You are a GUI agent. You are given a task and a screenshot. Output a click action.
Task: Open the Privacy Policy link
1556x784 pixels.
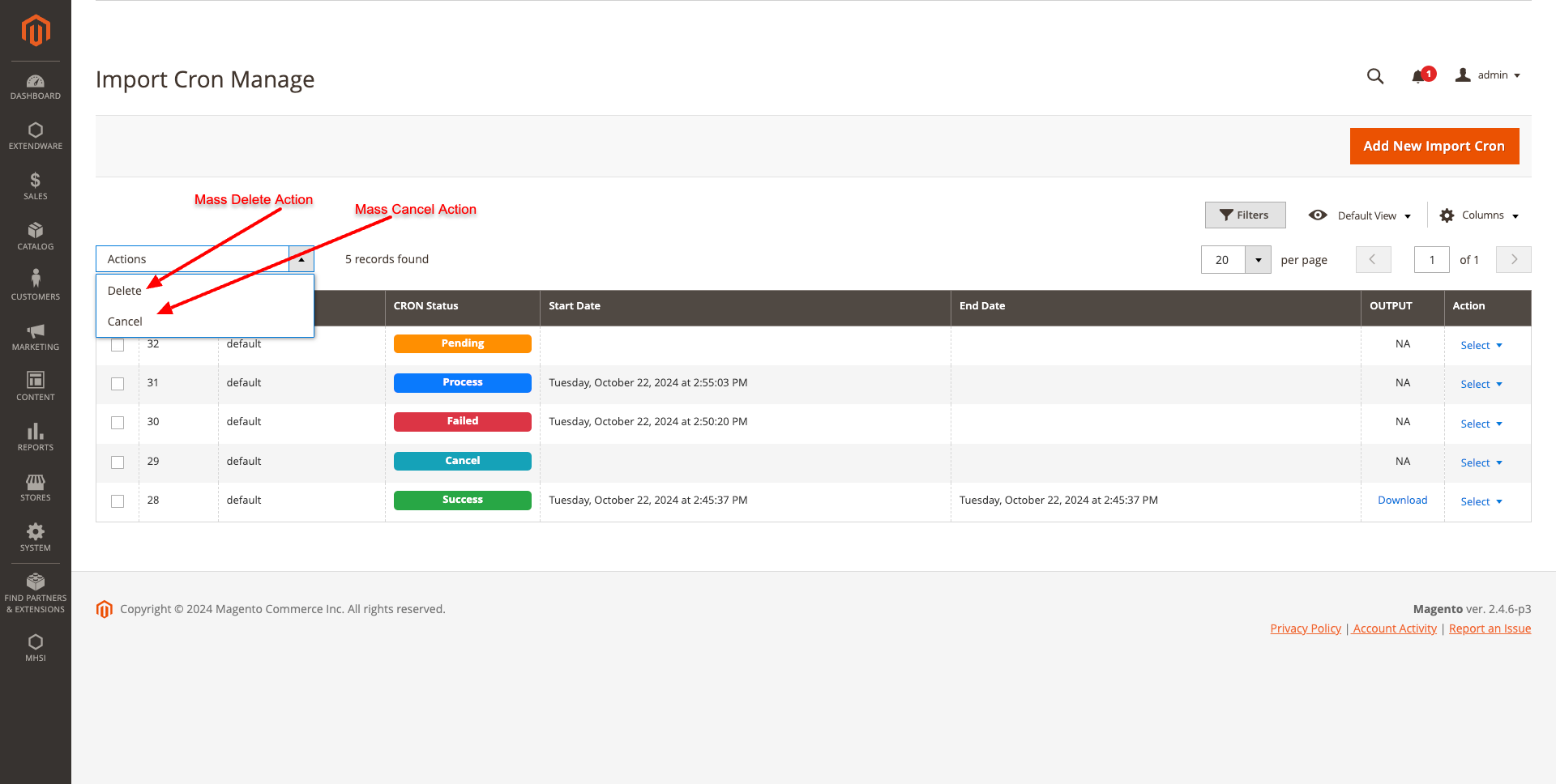tap(1306, 628)
